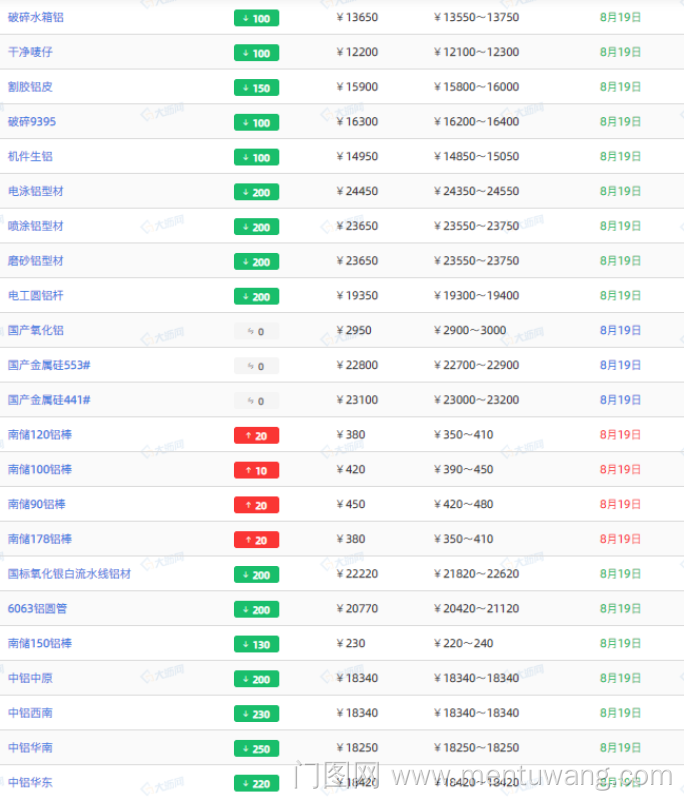684x800 pixels.
Task: Click the green ↓230 badge for 中铝西南
Action: (x=256, y=714)
